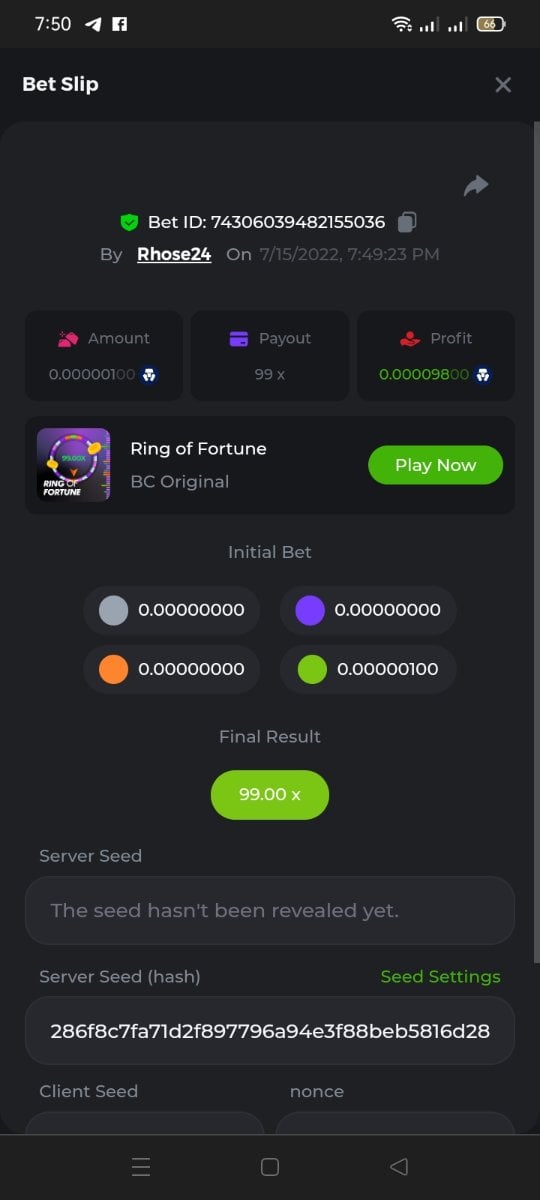Tap the green verified shield icon
The image size is (540, 1200).
pos(129,222)
